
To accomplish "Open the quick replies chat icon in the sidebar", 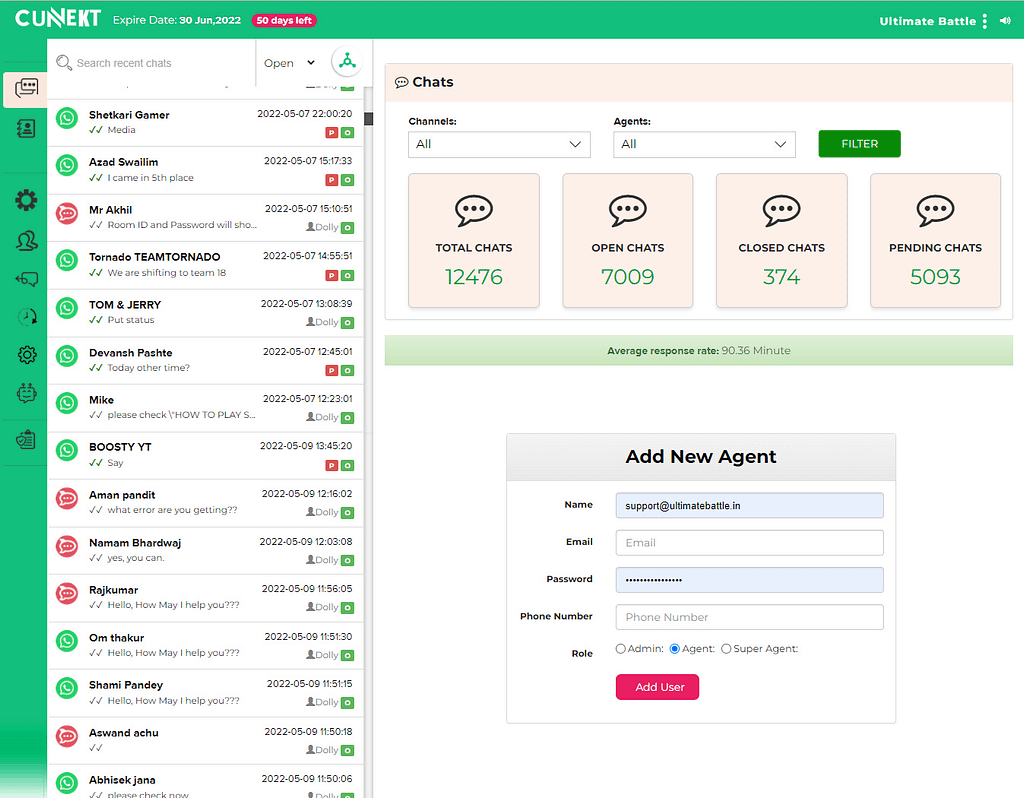I will pos(27,278).
